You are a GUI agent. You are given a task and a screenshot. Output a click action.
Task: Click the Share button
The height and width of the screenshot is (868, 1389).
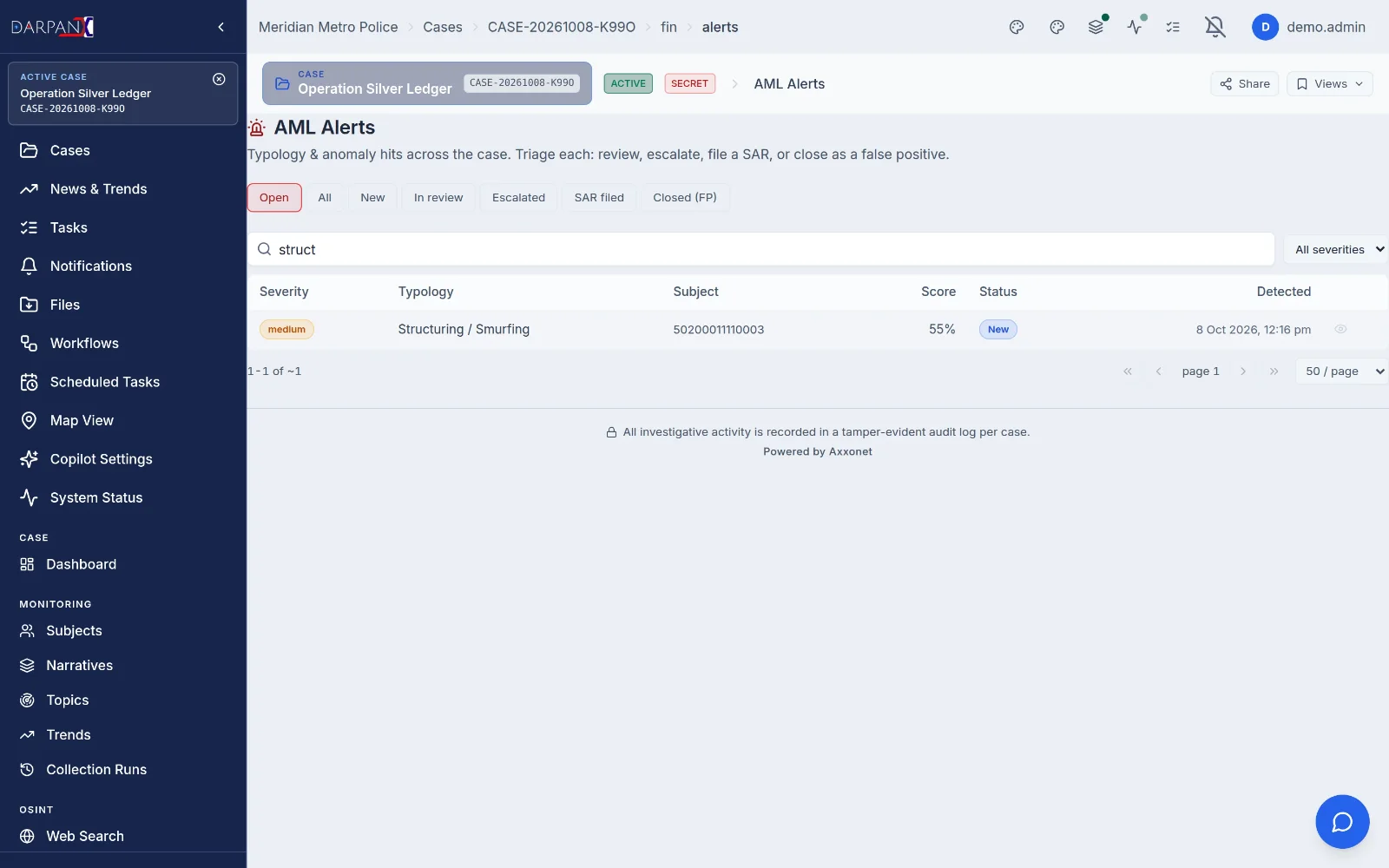click(x=1245, y=84)
